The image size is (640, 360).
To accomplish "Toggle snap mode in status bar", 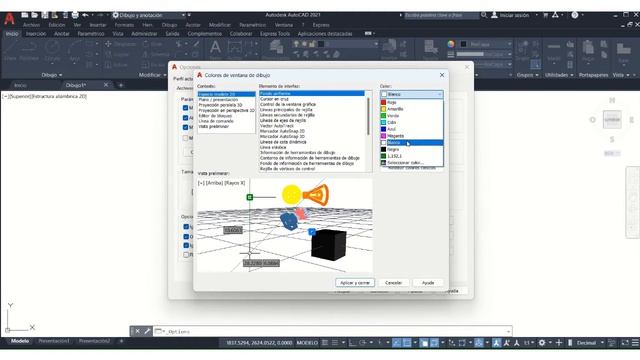I will 335,343.
